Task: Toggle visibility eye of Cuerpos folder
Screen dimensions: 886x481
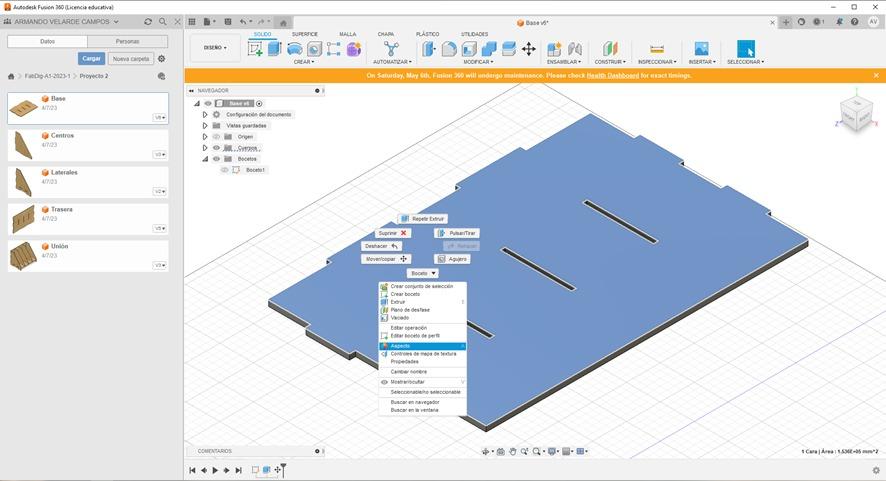Action: [x=216, y=148]
